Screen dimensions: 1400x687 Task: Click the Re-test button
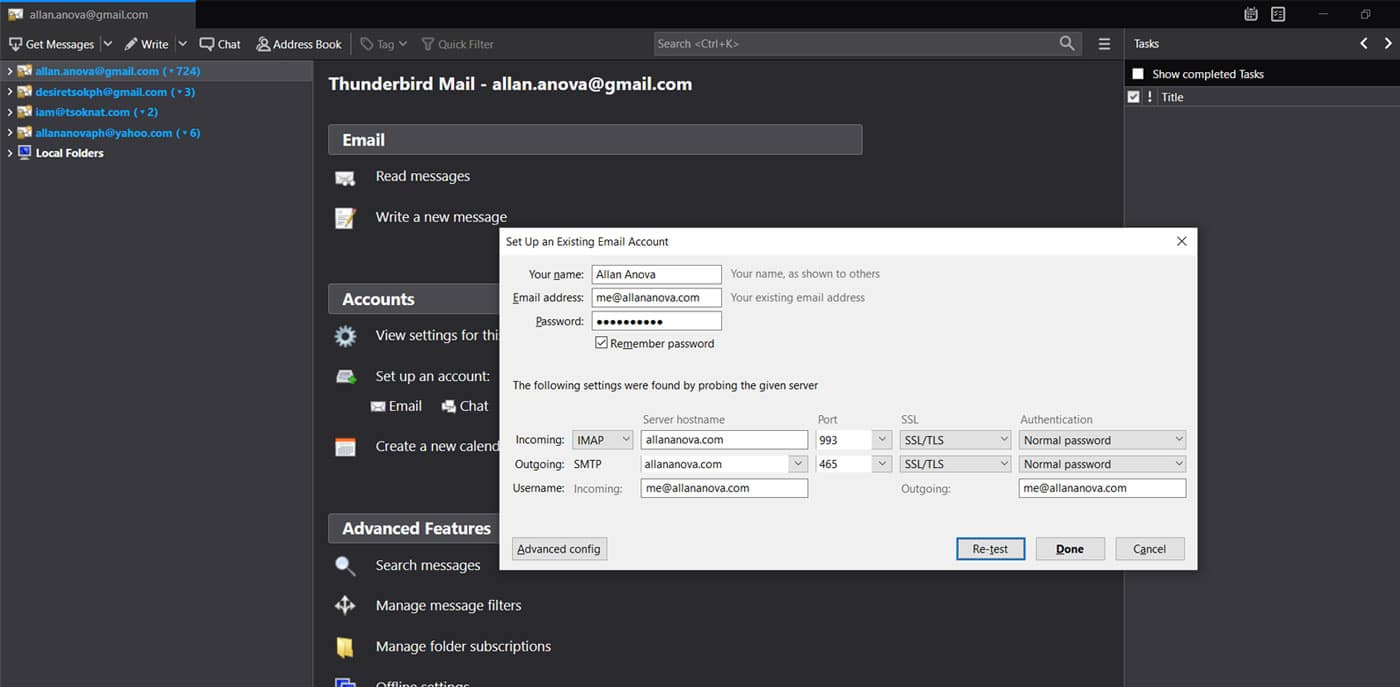(x=990, y=549)
